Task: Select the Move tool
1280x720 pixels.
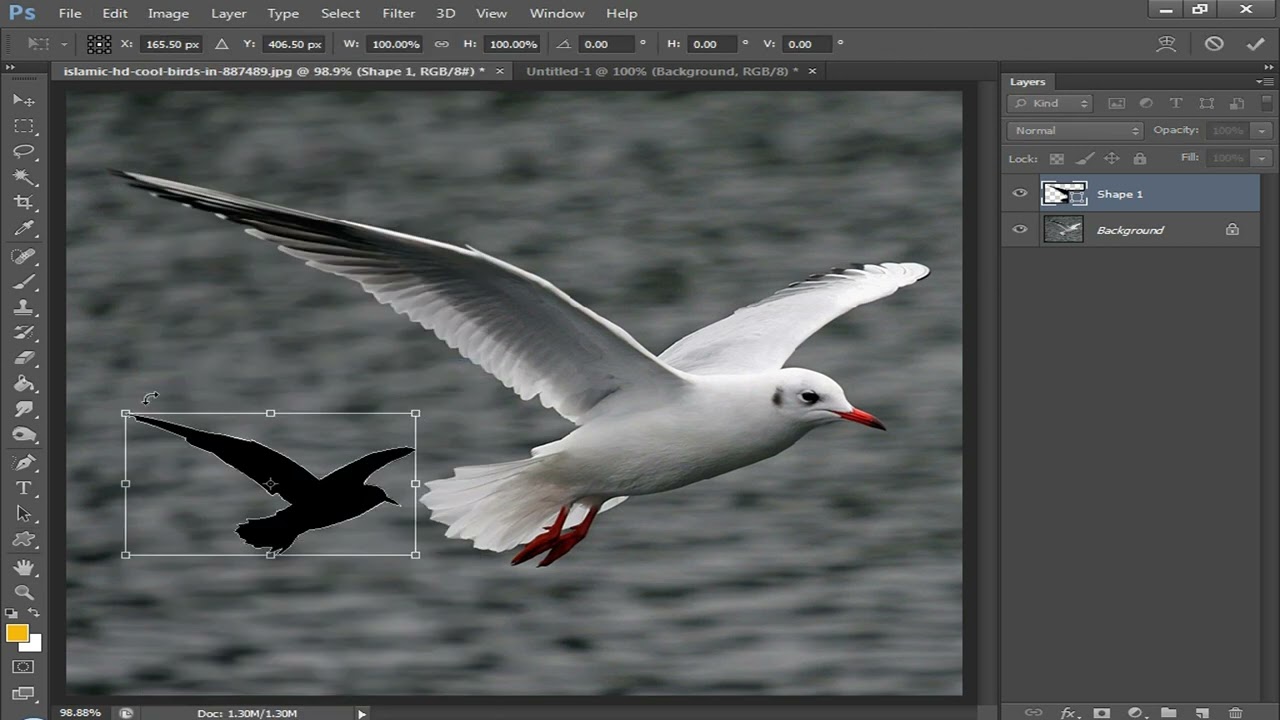Action: [x=23, y=100]
